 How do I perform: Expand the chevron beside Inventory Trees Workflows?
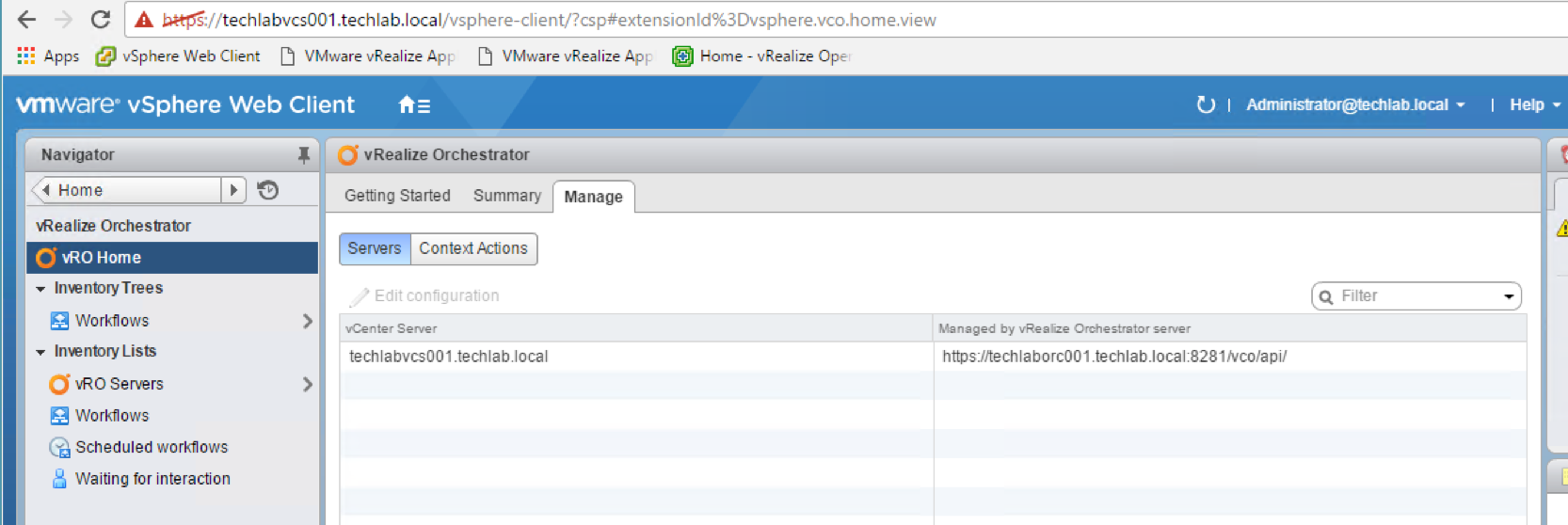(307, 321)
